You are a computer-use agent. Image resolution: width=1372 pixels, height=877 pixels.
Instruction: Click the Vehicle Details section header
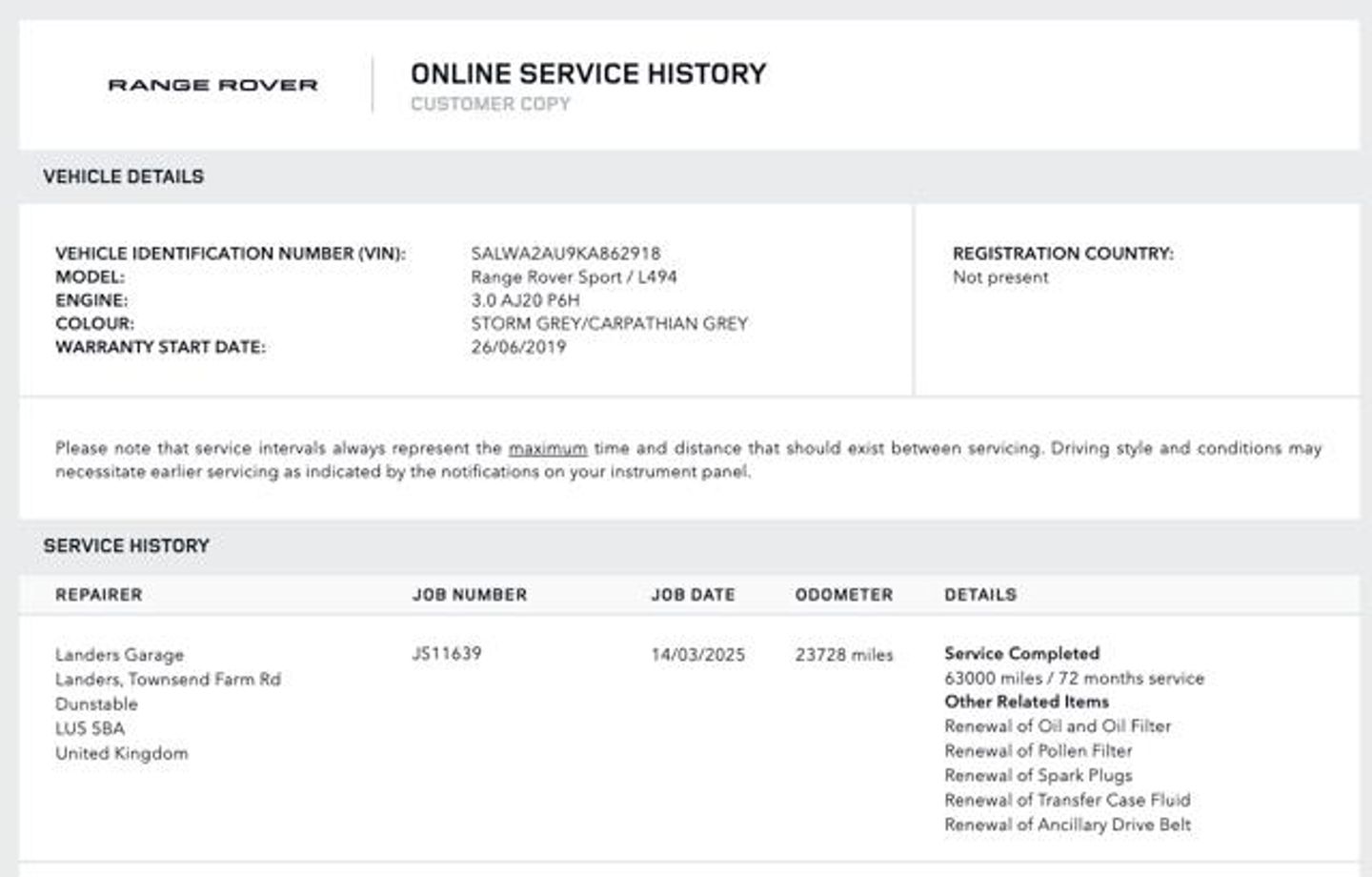point(123,176)
